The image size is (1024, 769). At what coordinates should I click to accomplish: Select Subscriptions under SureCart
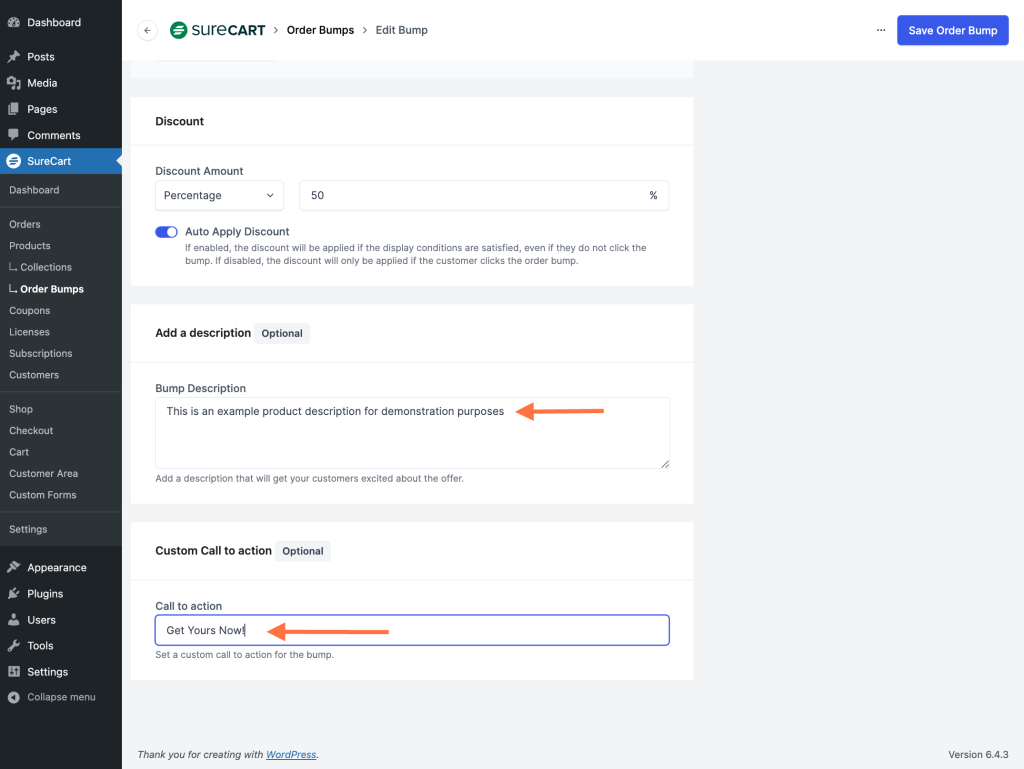tap(40, 353)
